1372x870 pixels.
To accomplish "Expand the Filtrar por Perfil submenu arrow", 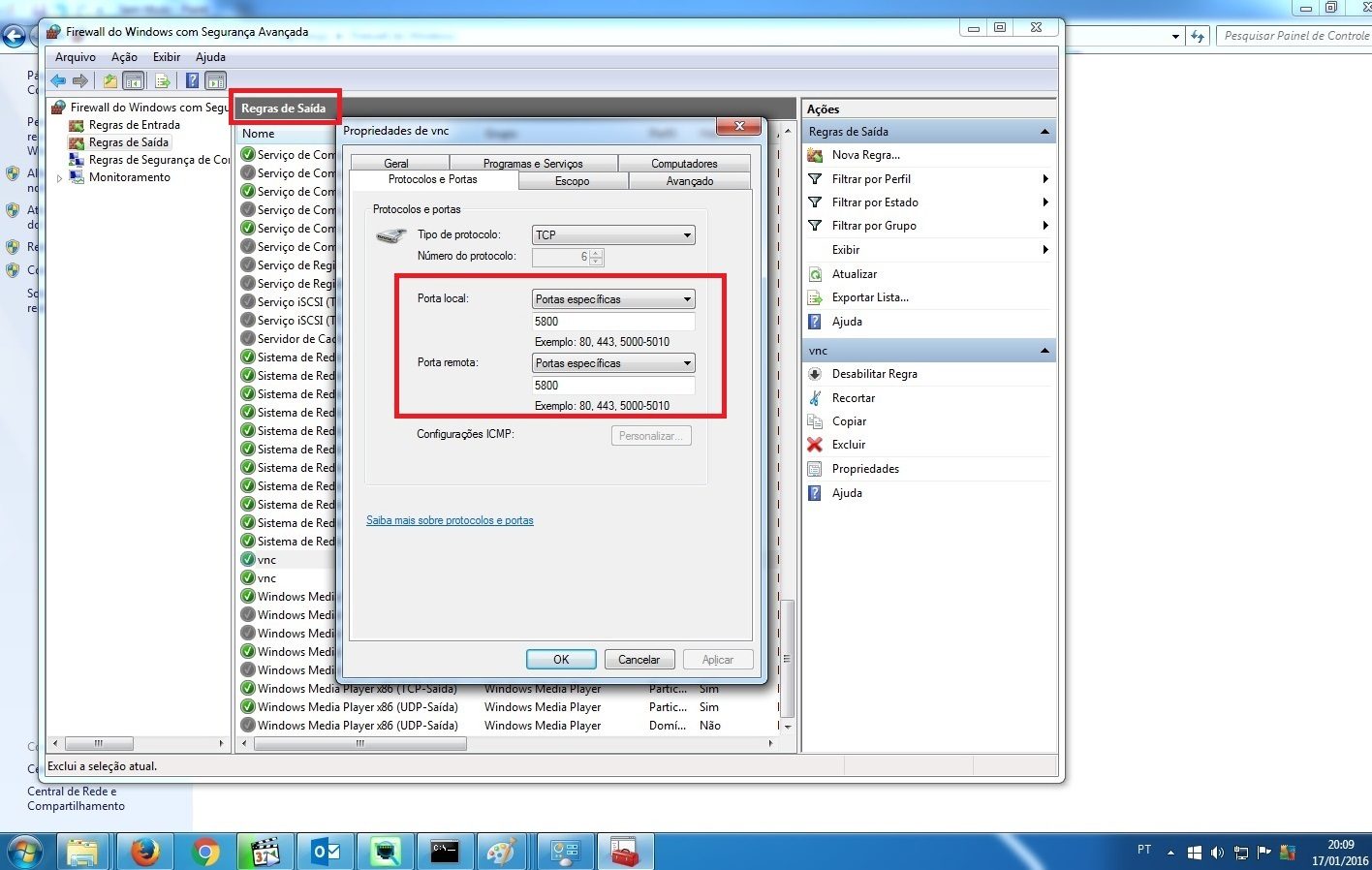I will pyautogui.click(x=1045, y=179).
